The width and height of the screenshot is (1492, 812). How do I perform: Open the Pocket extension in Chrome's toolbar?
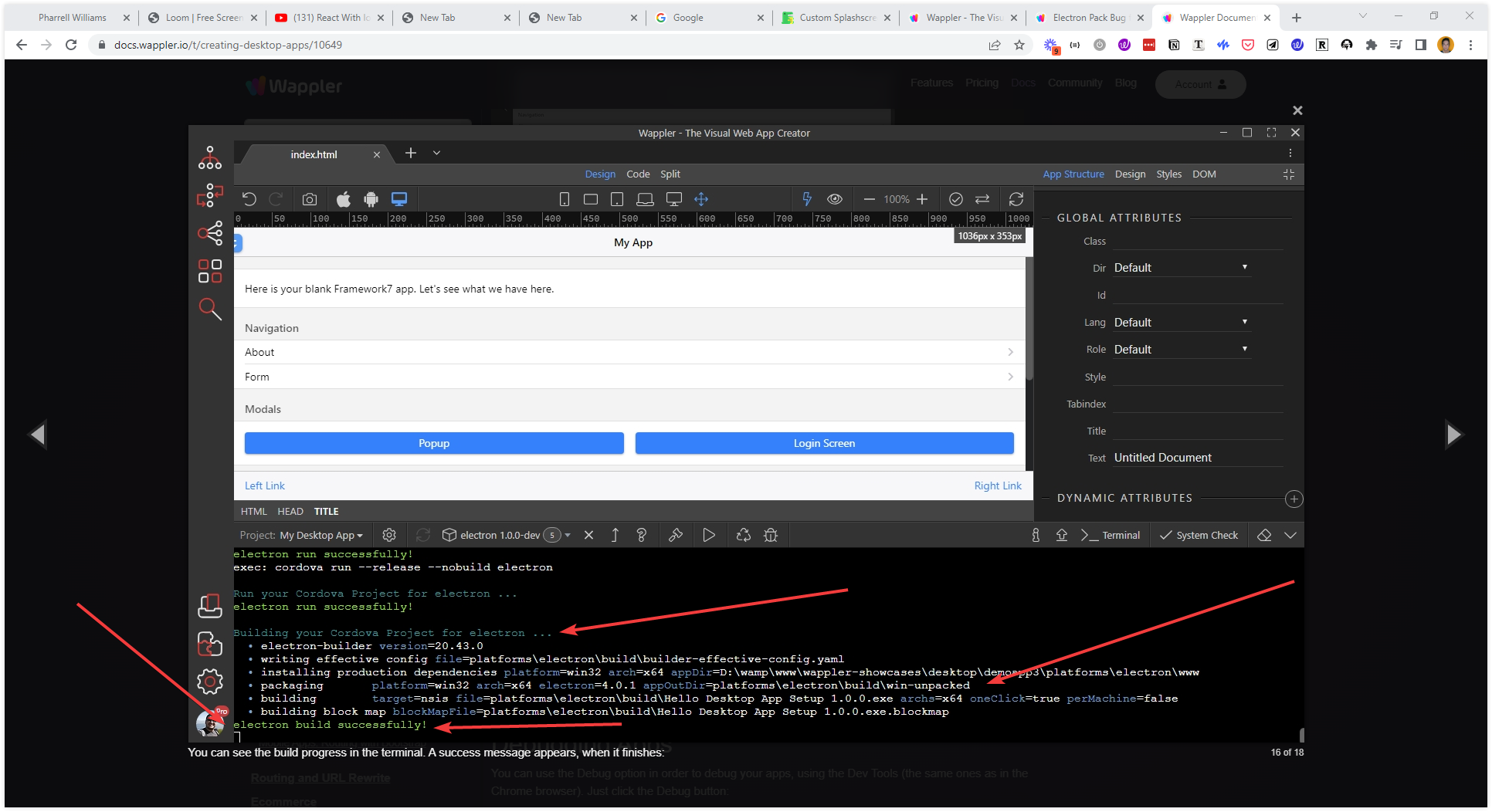click(1248, 45)
